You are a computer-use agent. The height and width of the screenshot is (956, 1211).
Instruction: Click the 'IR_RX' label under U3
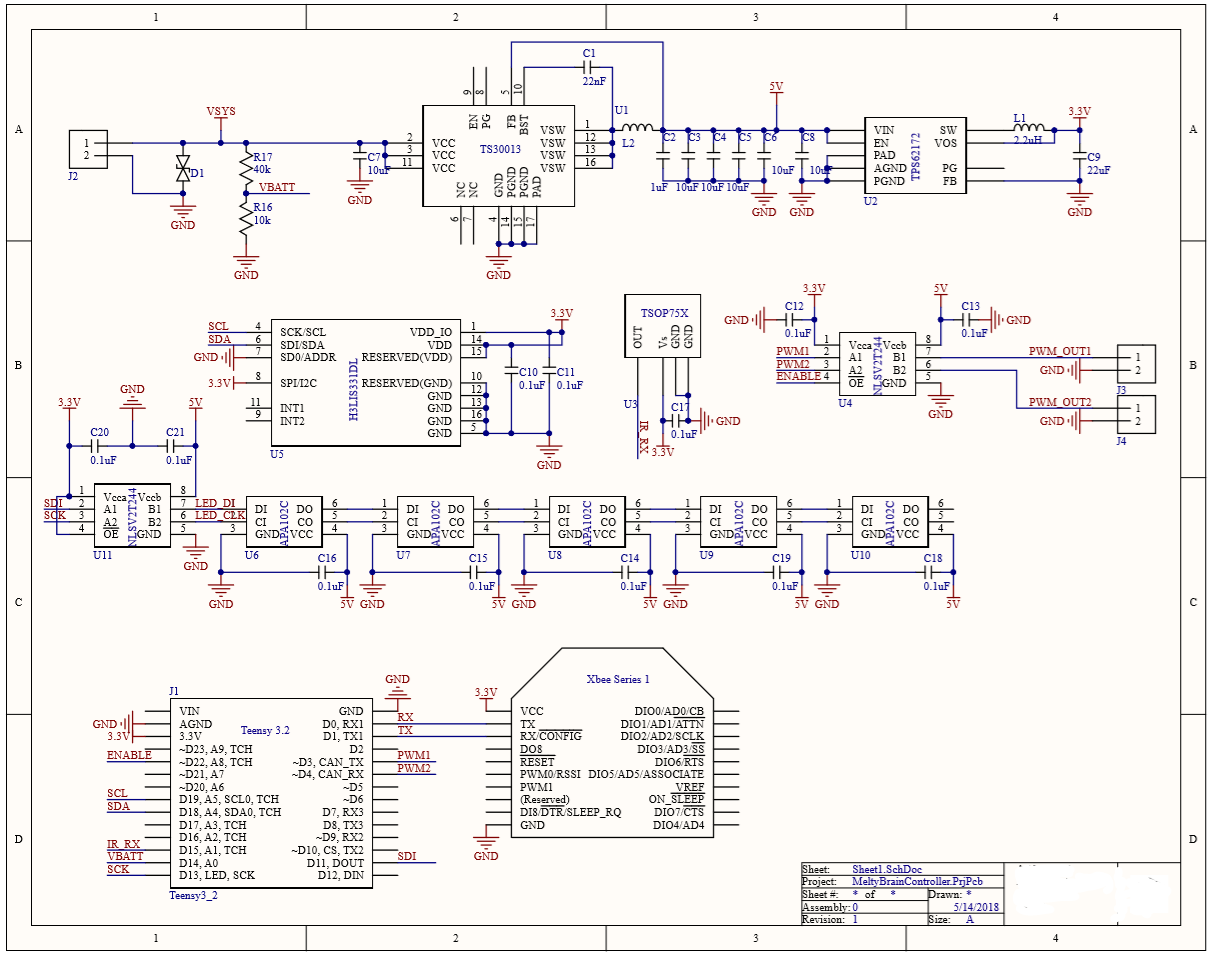click(643, 437)
